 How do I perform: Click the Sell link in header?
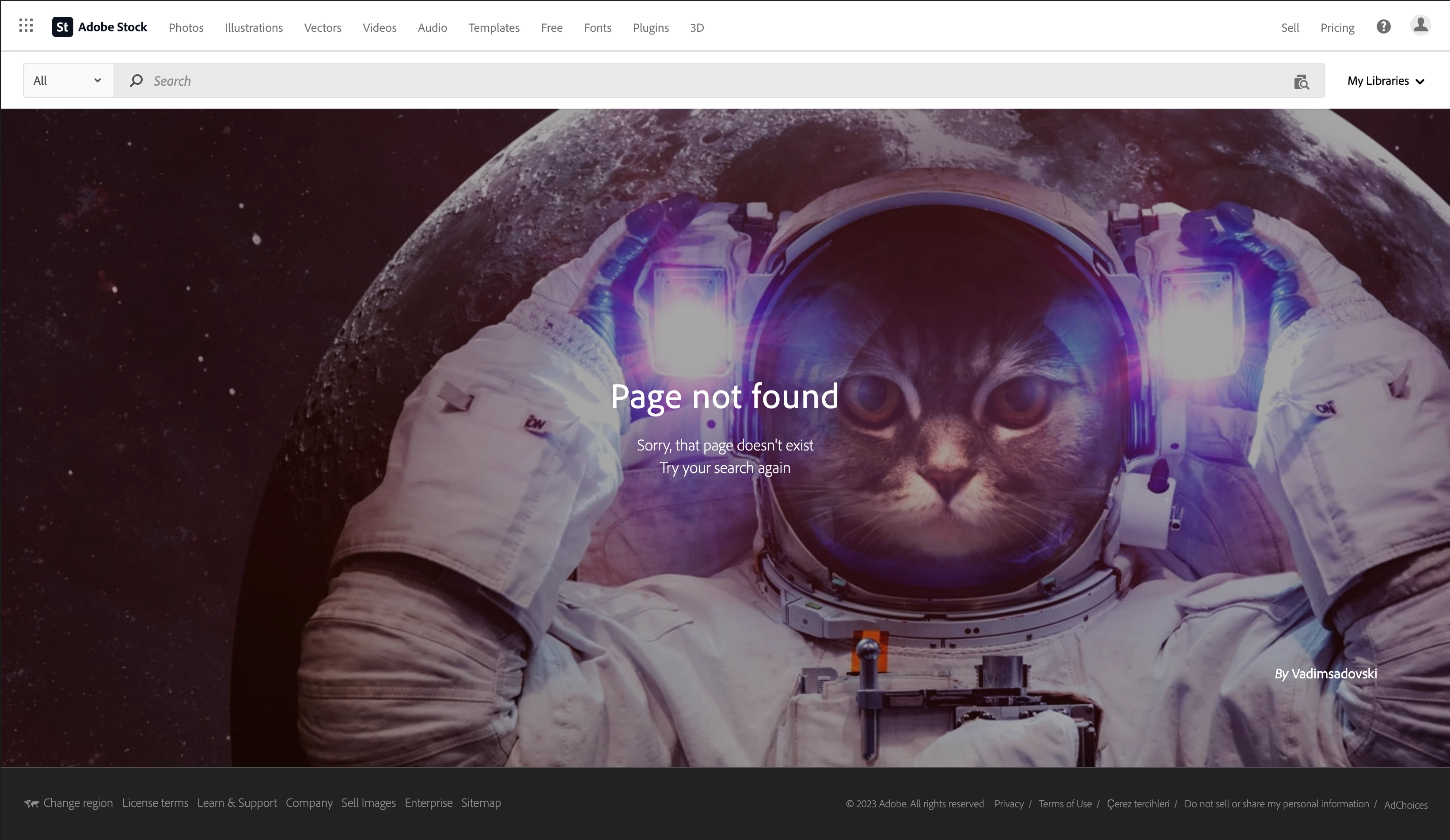point(1290,28)
